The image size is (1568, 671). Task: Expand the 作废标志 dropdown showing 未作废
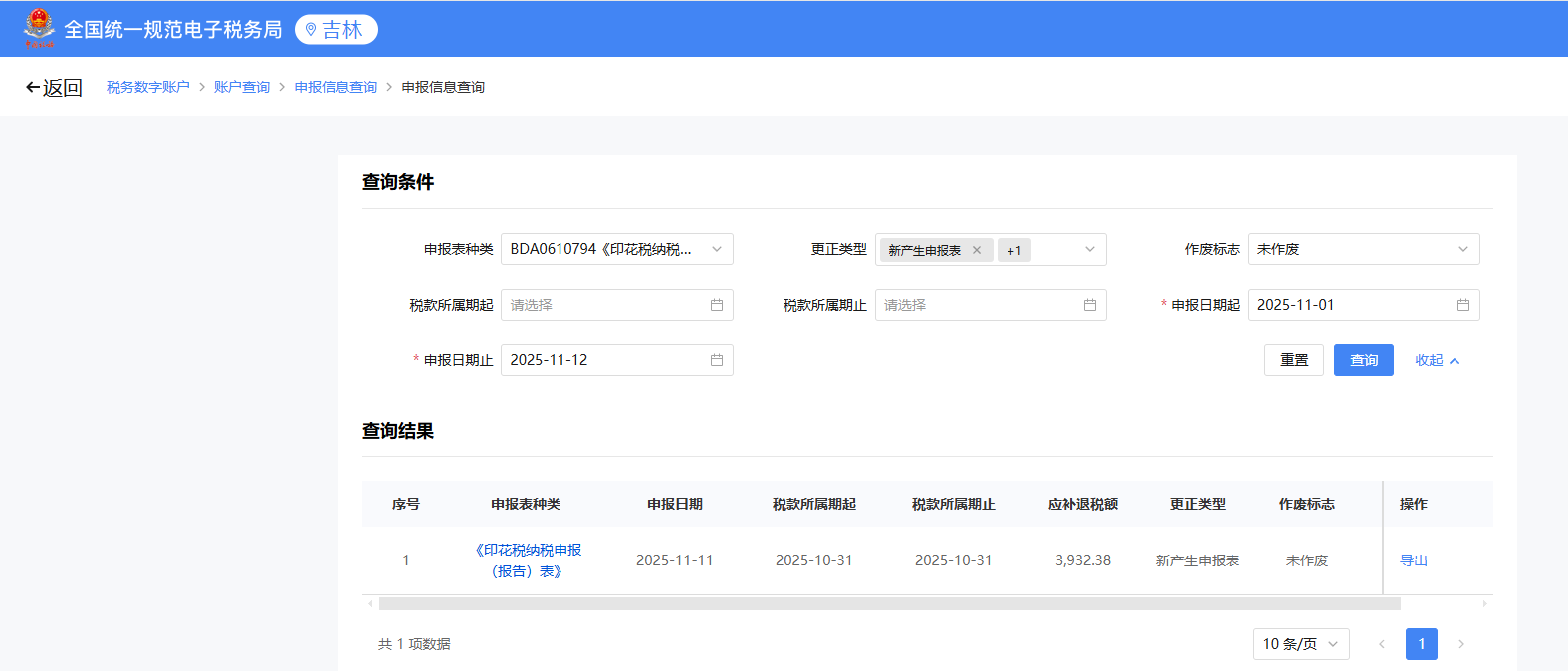tap(1364, 249)
